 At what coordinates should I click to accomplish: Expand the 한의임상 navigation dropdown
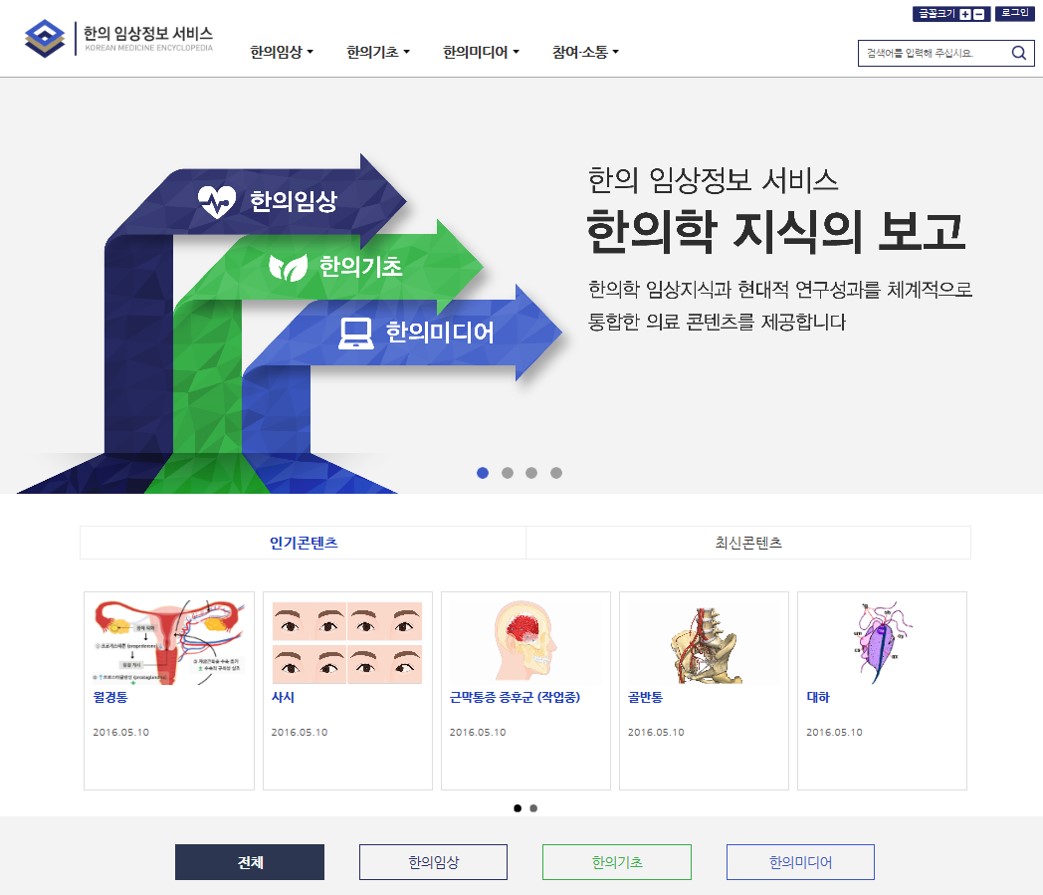pyautogui.click(x=281, y=52)
